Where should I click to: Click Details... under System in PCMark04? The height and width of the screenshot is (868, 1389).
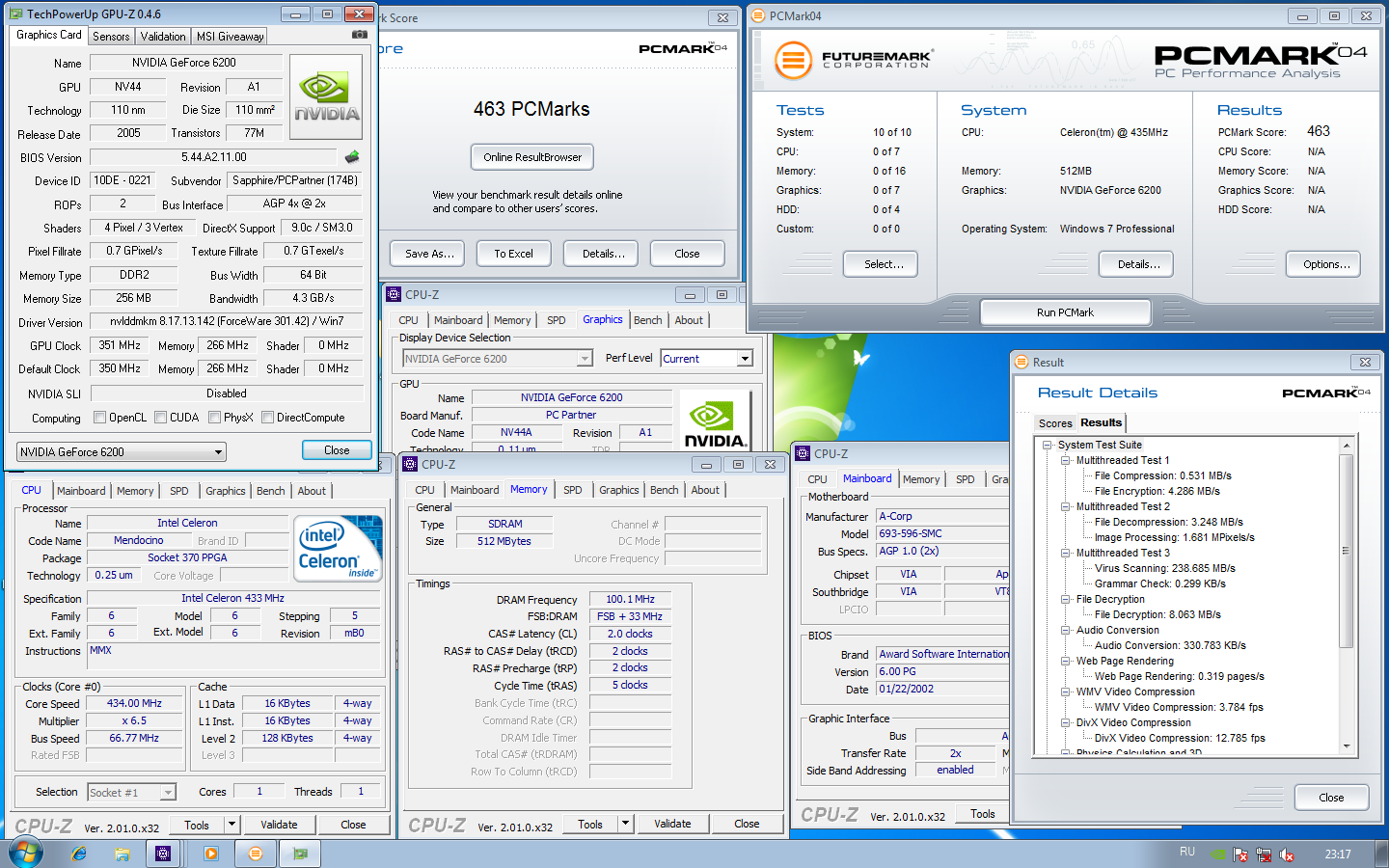click(x=1135, y=264)
